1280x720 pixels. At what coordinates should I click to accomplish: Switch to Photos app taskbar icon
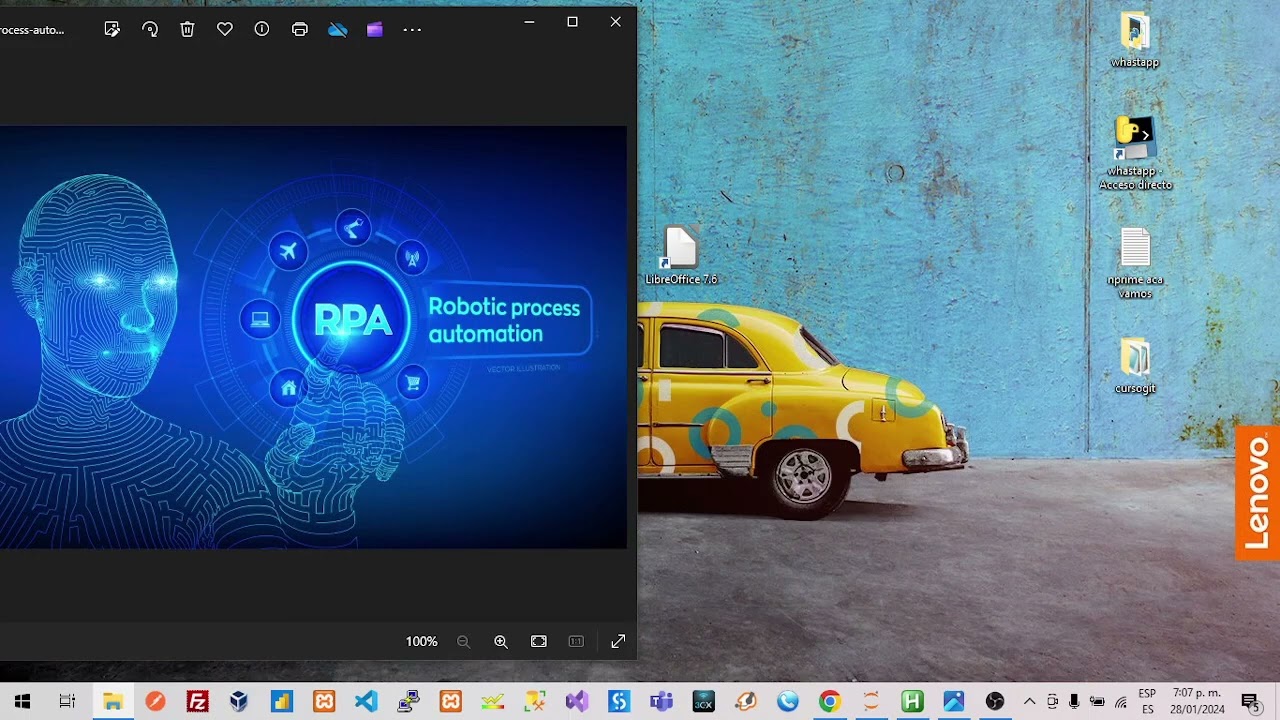pos(953,701)
